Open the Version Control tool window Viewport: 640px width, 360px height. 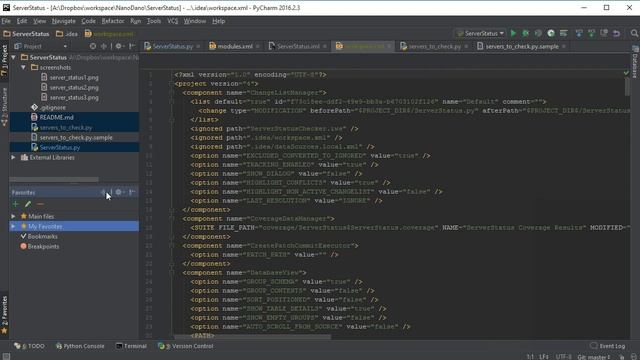pyautogui.click(x=186, y=346)
